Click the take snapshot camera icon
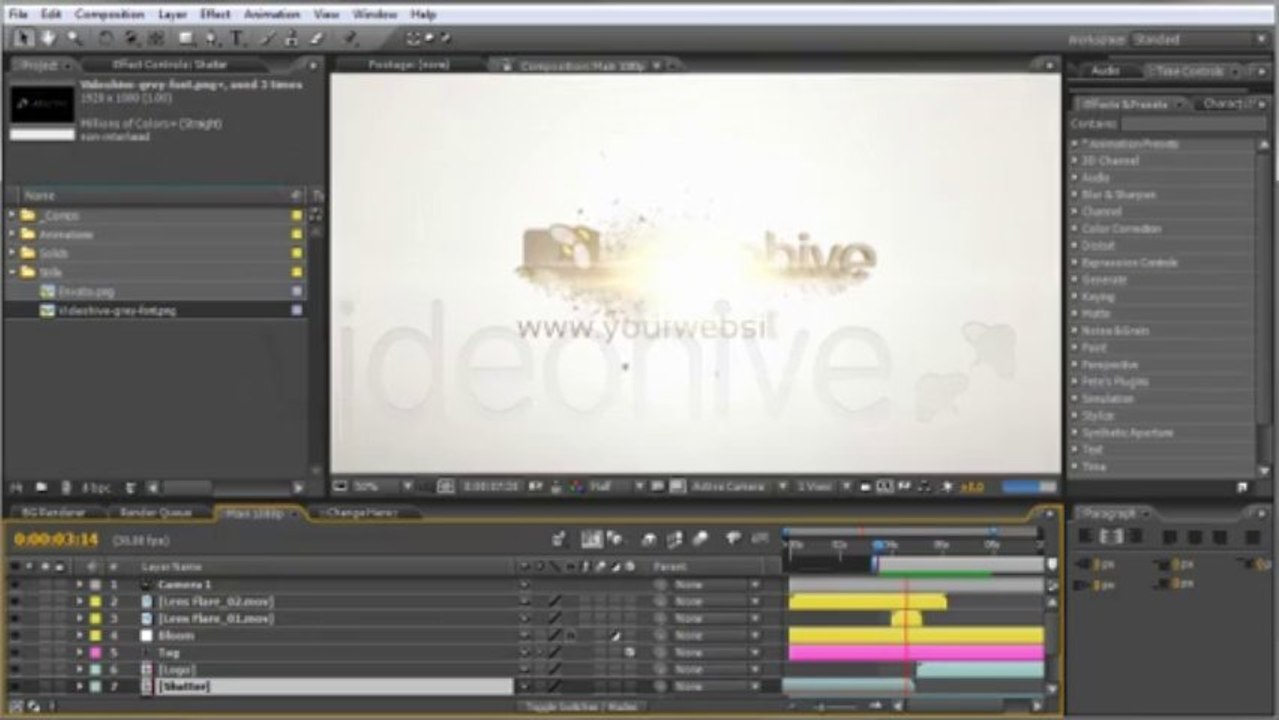 [537, 486]
